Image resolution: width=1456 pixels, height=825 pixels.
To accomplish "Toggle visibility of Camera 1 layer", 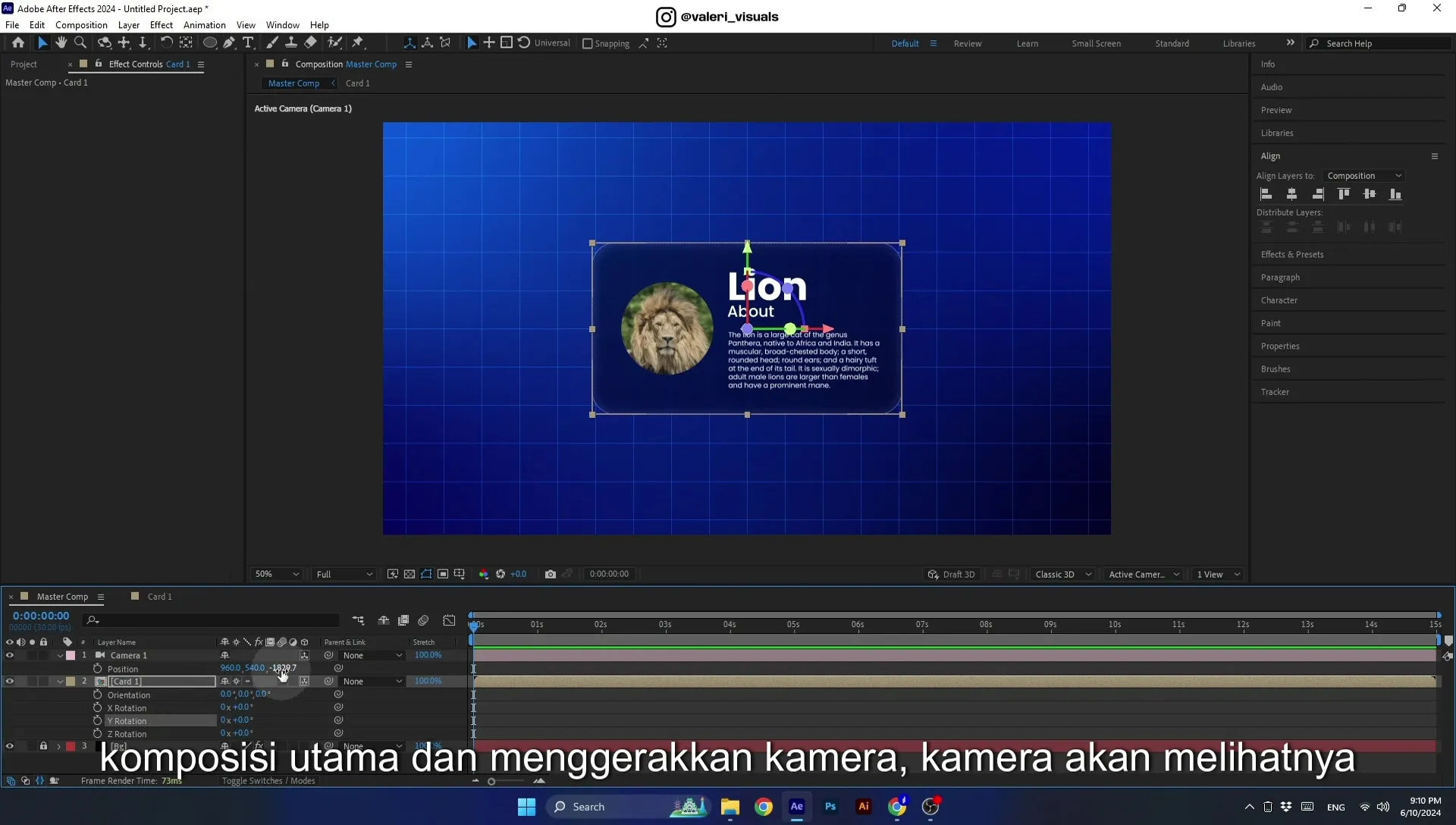I will [10, 655].
